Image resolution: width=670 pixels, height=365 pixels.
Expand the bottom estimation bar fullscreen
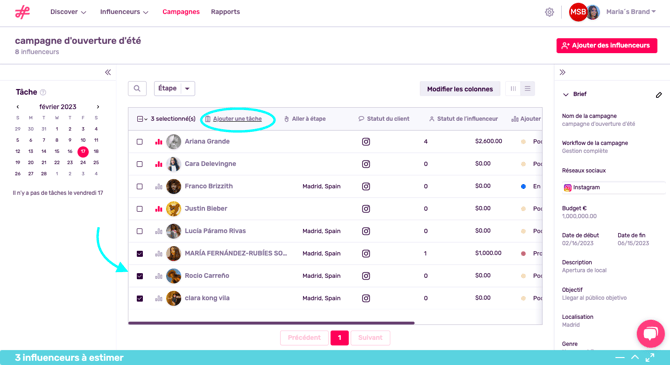pyautogui.click(x=650, y=357)
